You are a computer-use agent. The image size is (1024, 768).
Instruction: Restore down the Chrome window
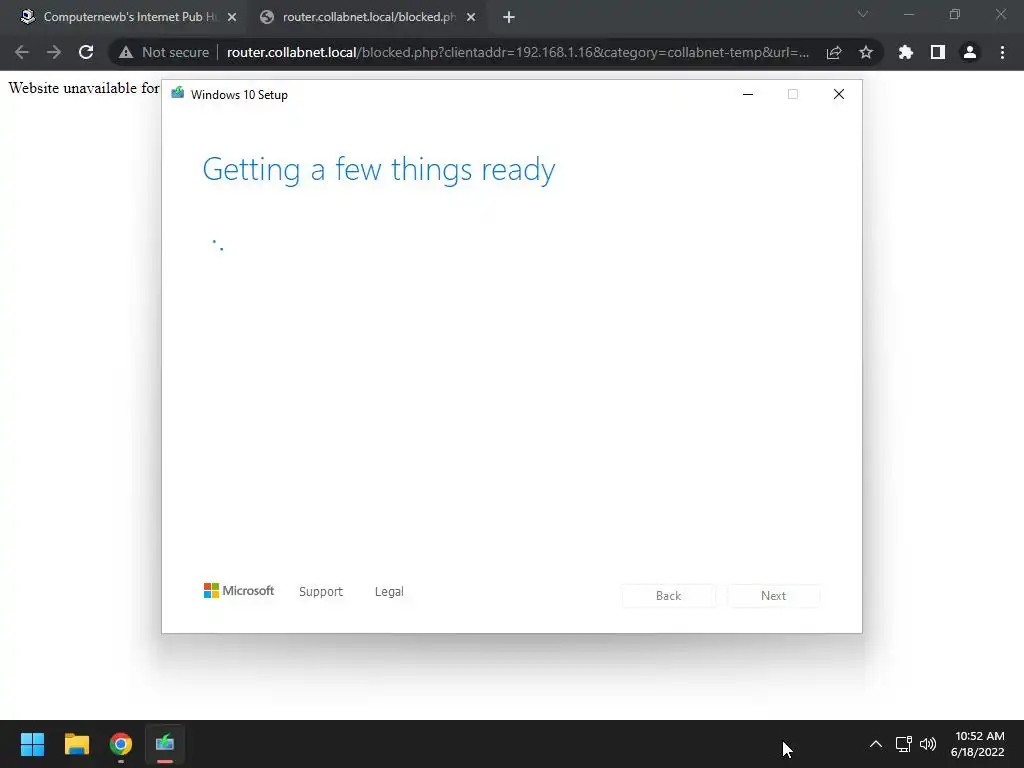tap(955, 14)
